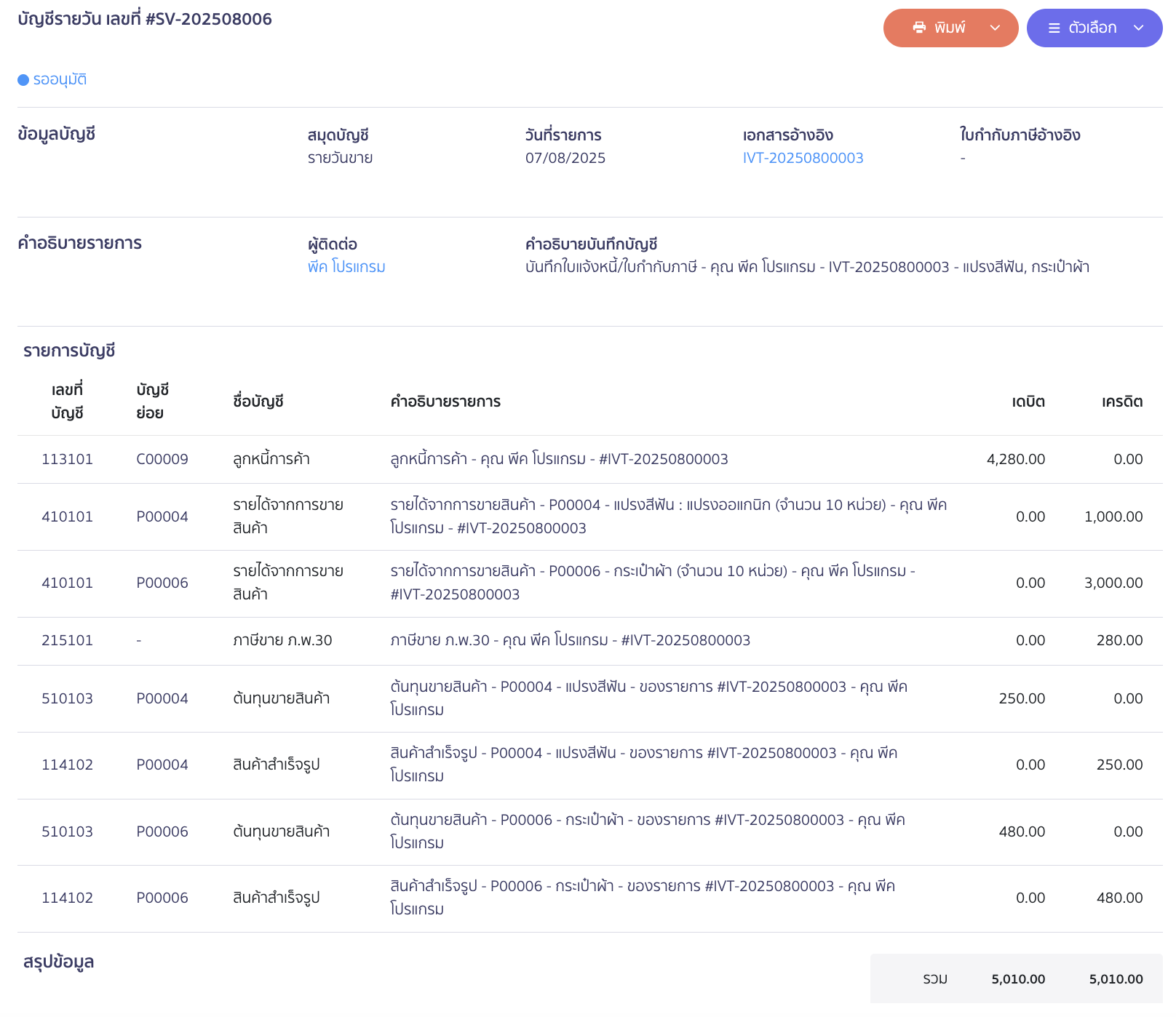Click the ชื่อบัญชี column header
1176x1017 pixels.
tap(258, 402)
